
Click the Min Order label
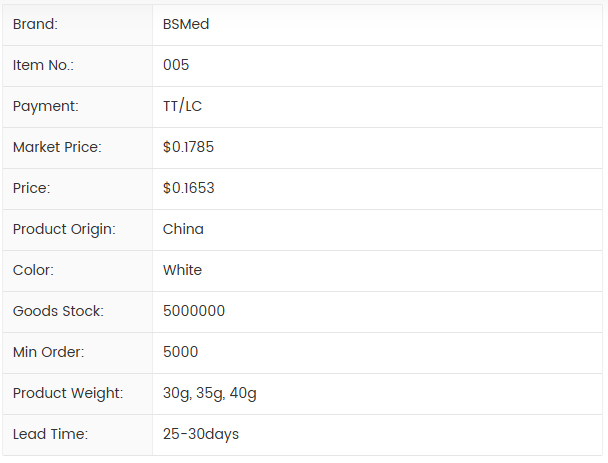point(48,352)
